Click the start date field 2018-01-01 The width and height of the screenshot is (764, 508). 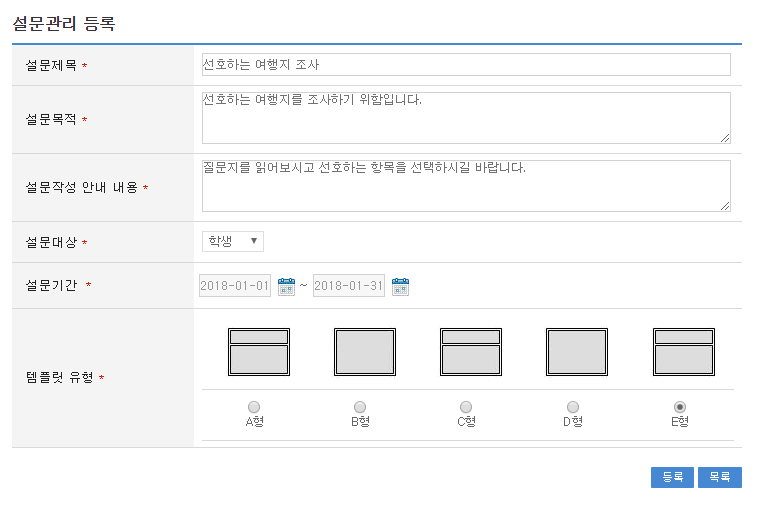point(235,286)
